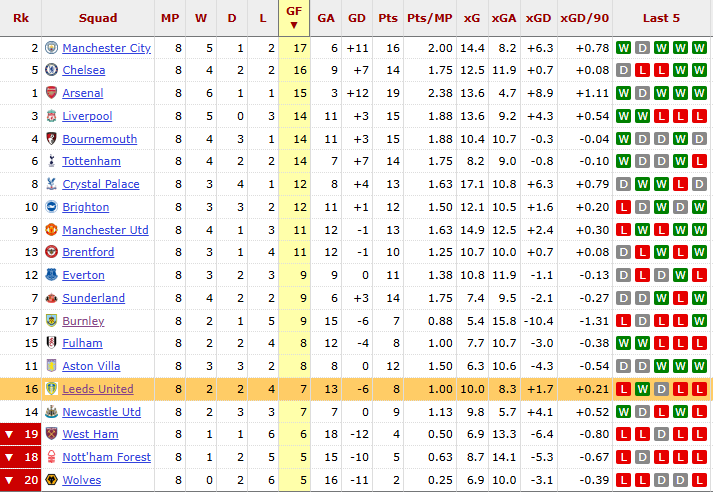The height and width of the screenshot is (493, 713).
Task: Sort table by GF column header
Action: [x=293, y=18]
